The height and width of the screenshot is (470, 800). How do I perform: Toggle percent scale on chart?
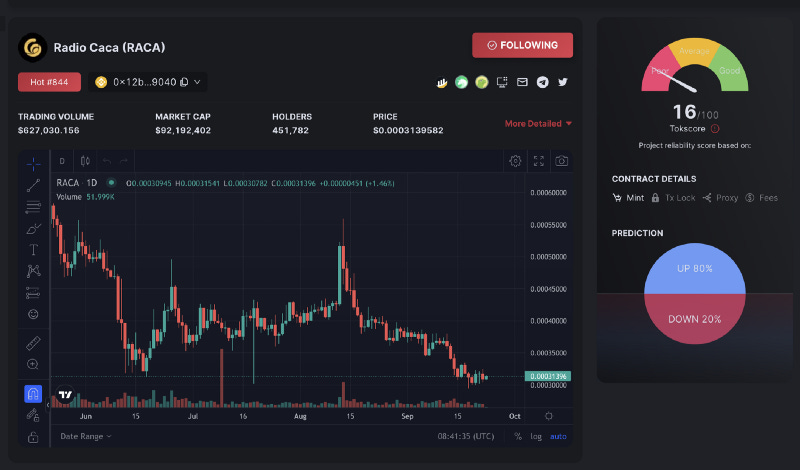pyautogui.click(x=518, y=436)
